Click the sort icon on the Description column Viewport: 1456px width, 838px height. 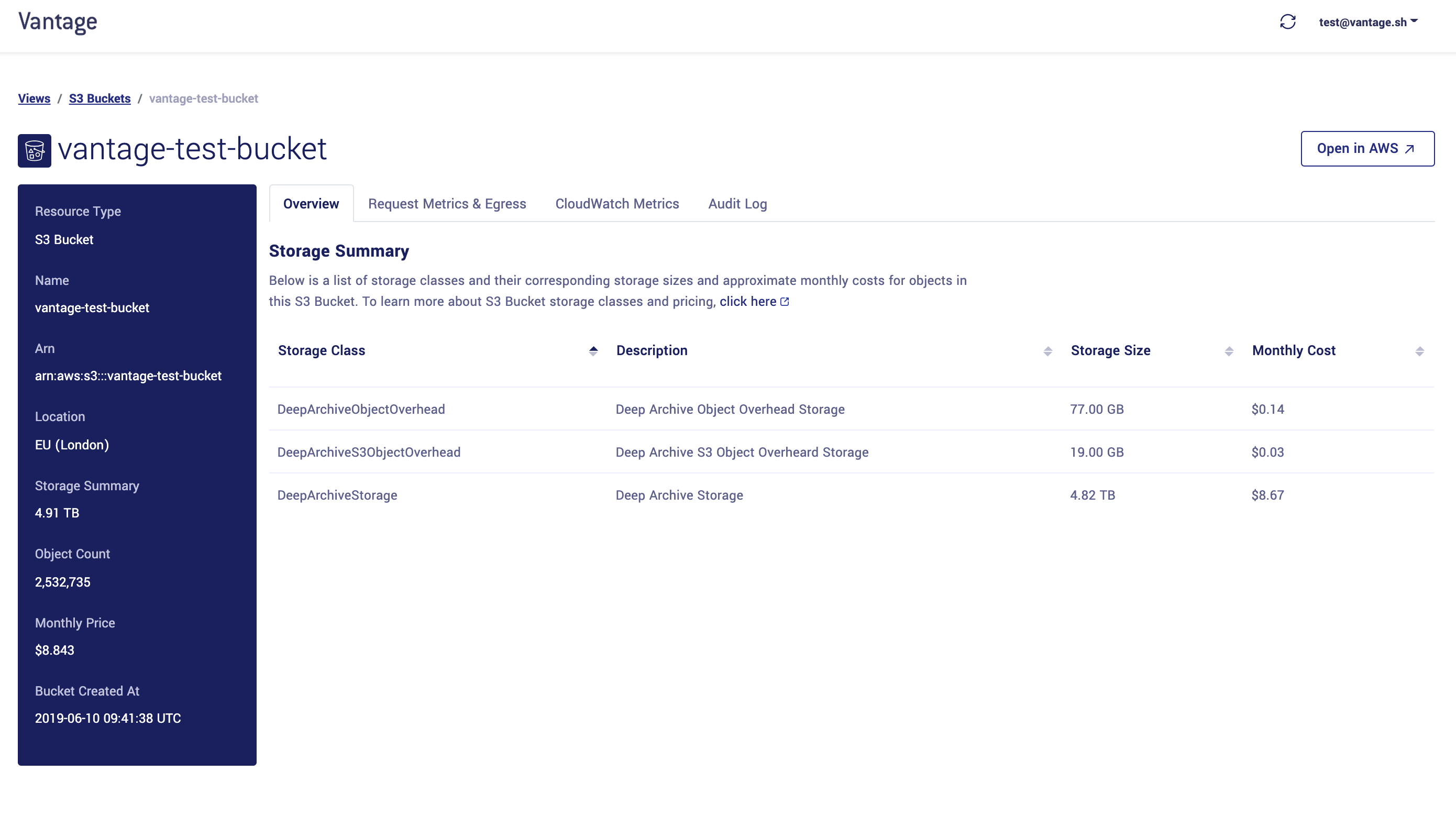(1047, 350)
